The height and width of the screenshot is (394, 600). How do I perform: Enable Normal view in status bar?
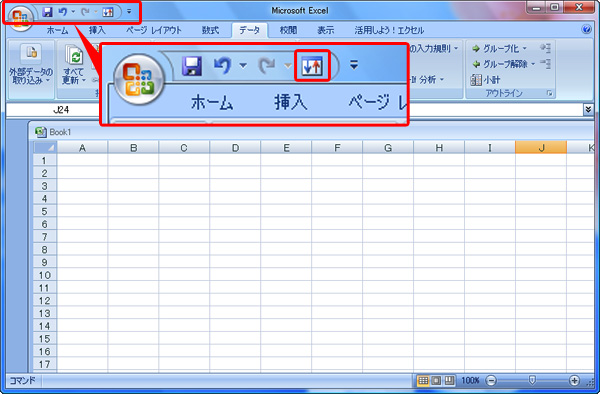[423, 380]
